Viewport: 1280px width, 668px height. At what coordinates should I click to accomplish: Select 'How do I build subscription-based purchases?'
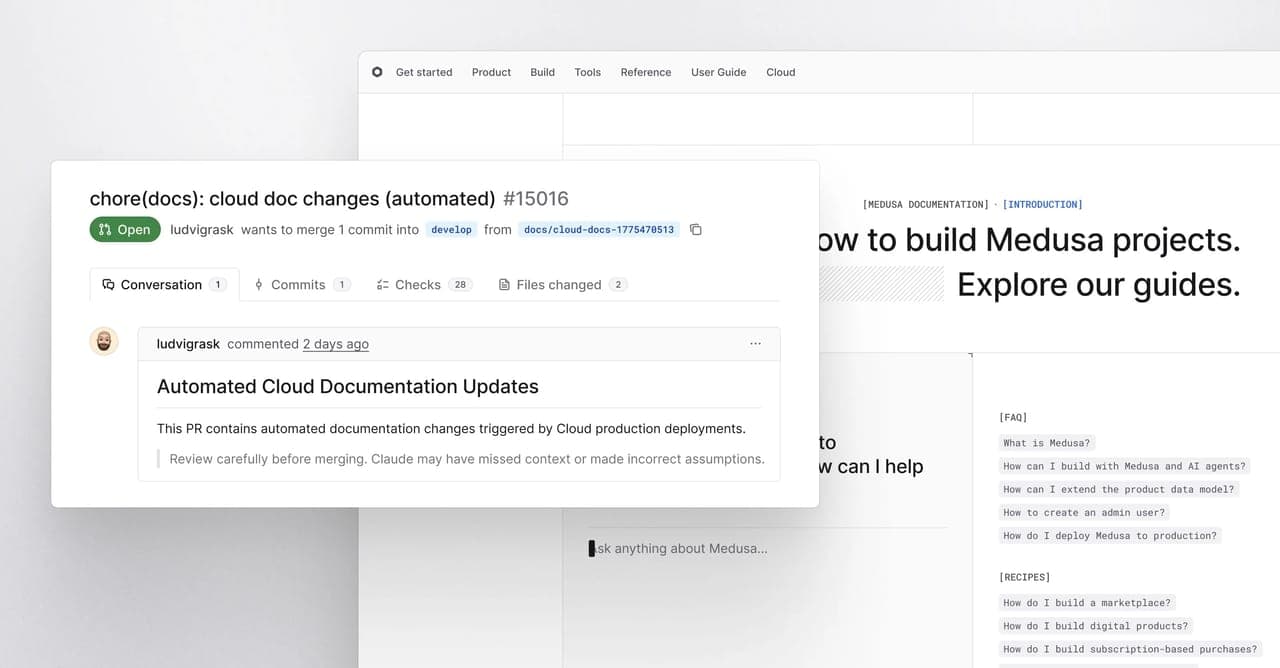1130,648
